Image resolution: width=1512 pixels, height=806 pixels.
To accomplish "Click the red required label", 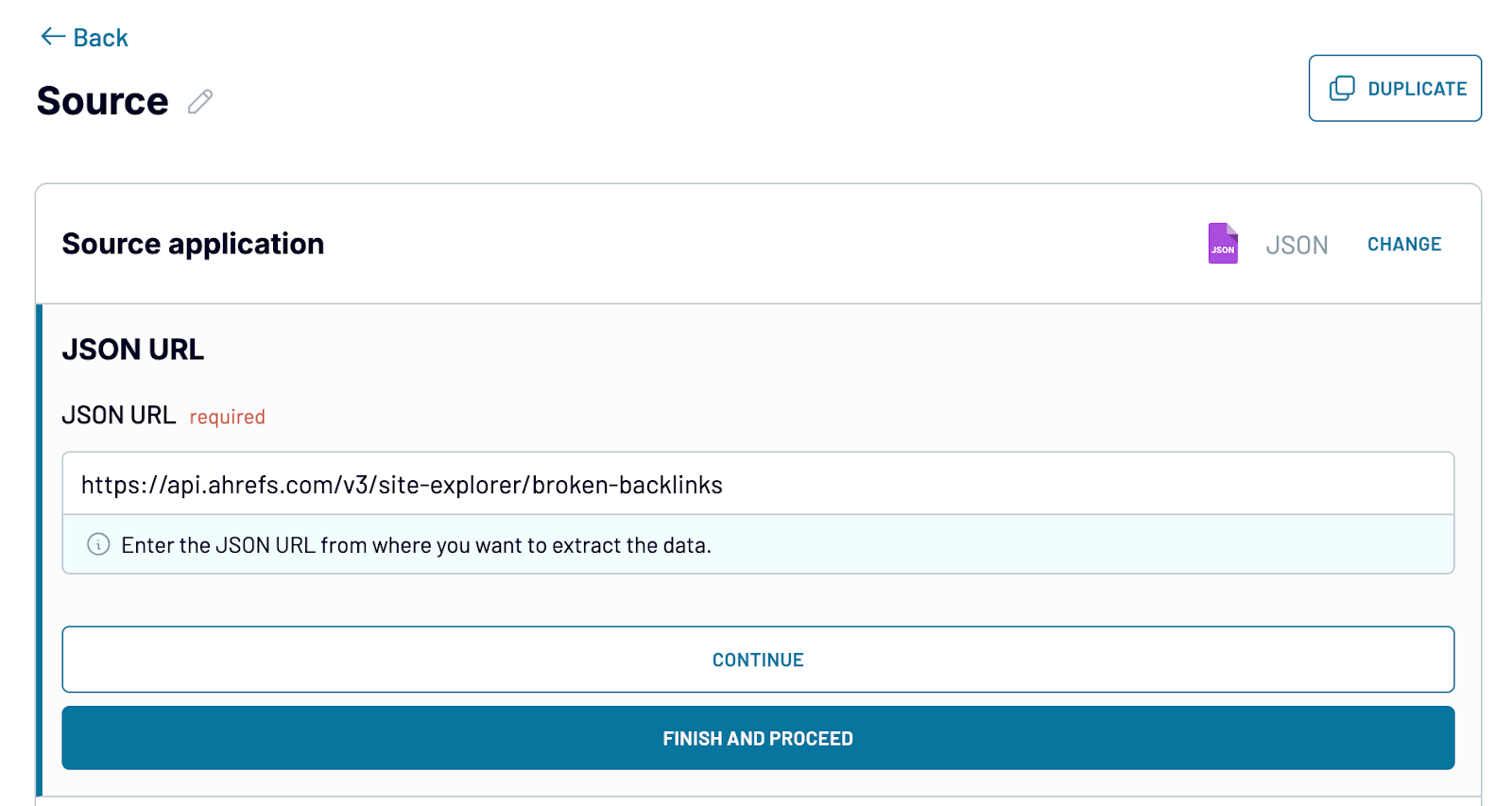I will (226, 417).
